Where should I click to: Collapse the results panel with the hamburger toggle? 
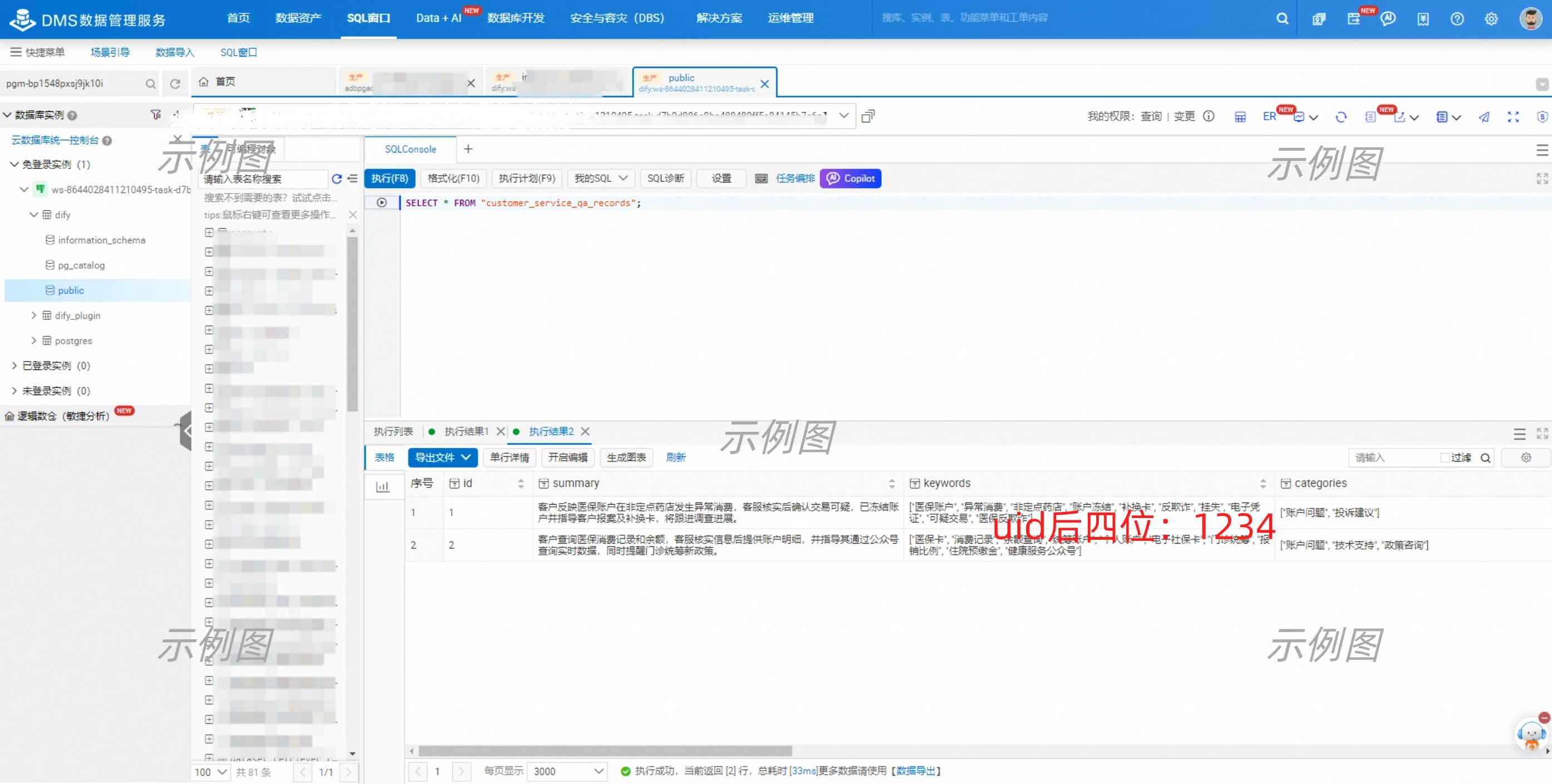pos(1519,433)
